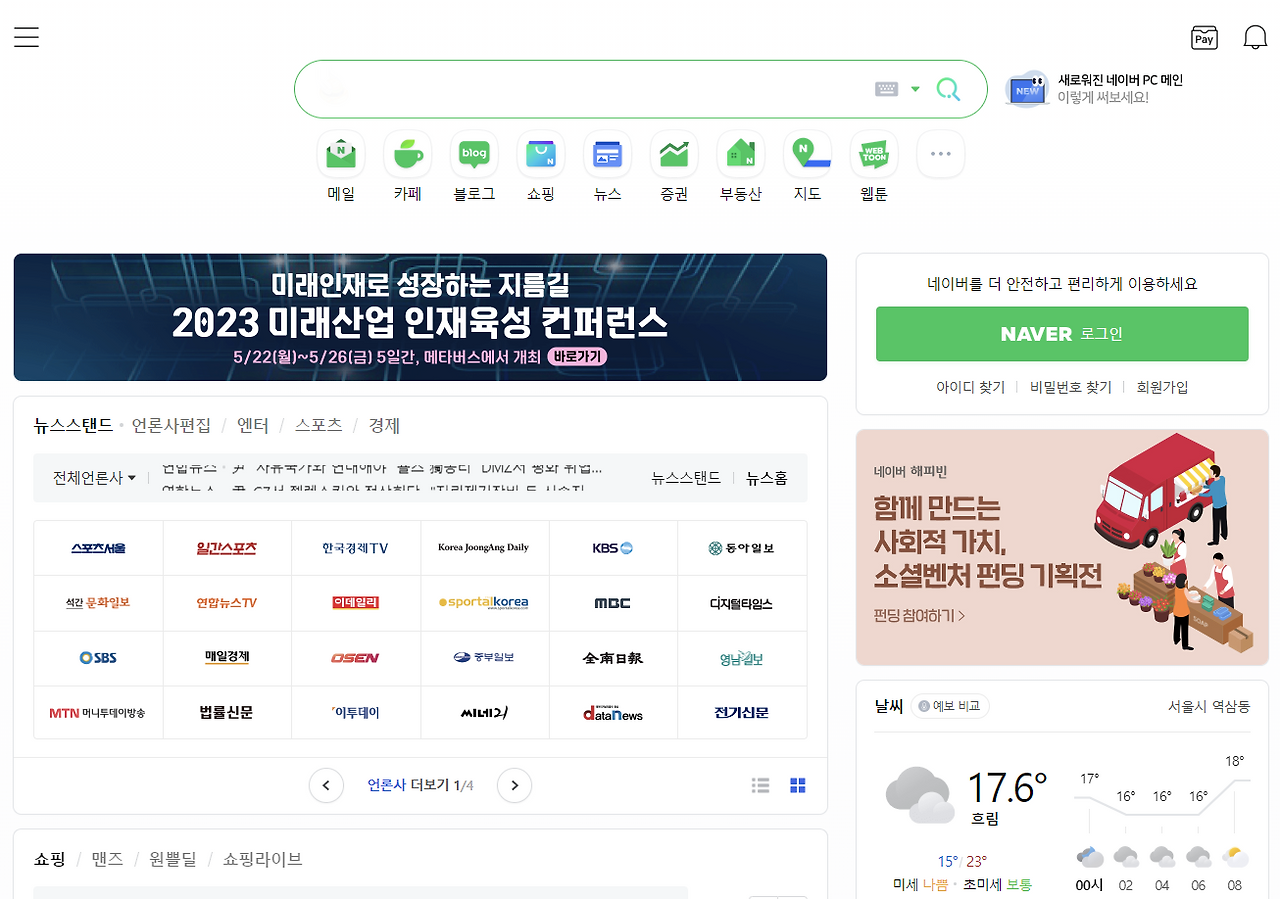Click 펀딩 참여하기 in the banner
Image resolution: width=1280 pixels, height=899 pixels.
point(919,616)
